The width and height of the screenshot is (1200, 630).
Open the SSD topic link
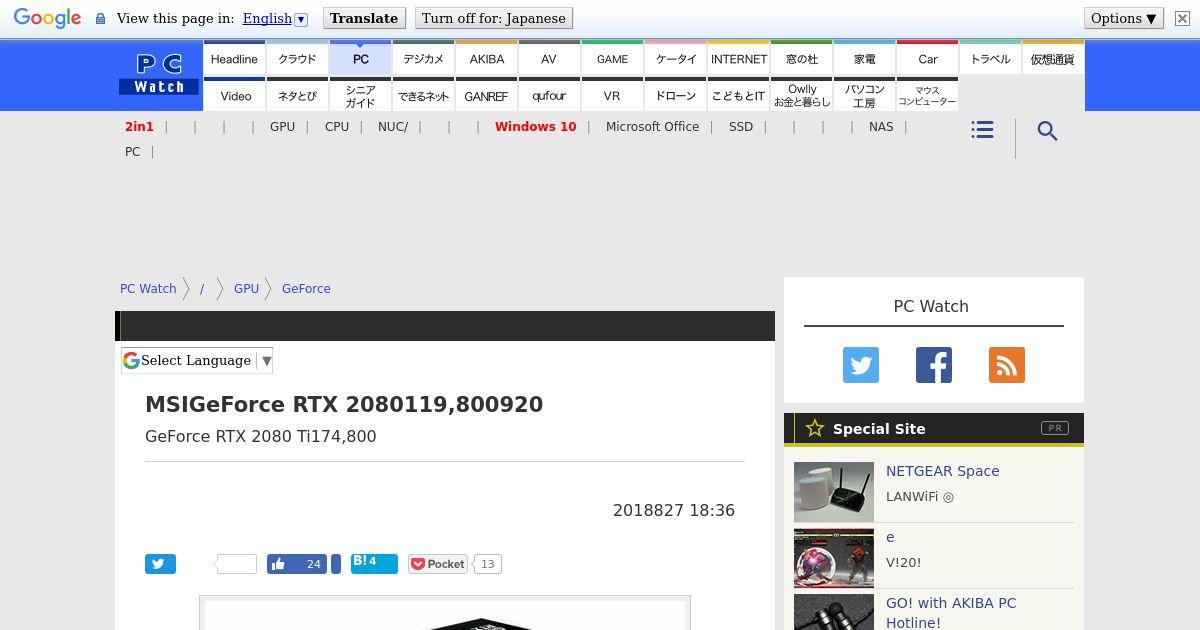pyautogui.click(x=741, y=127)
